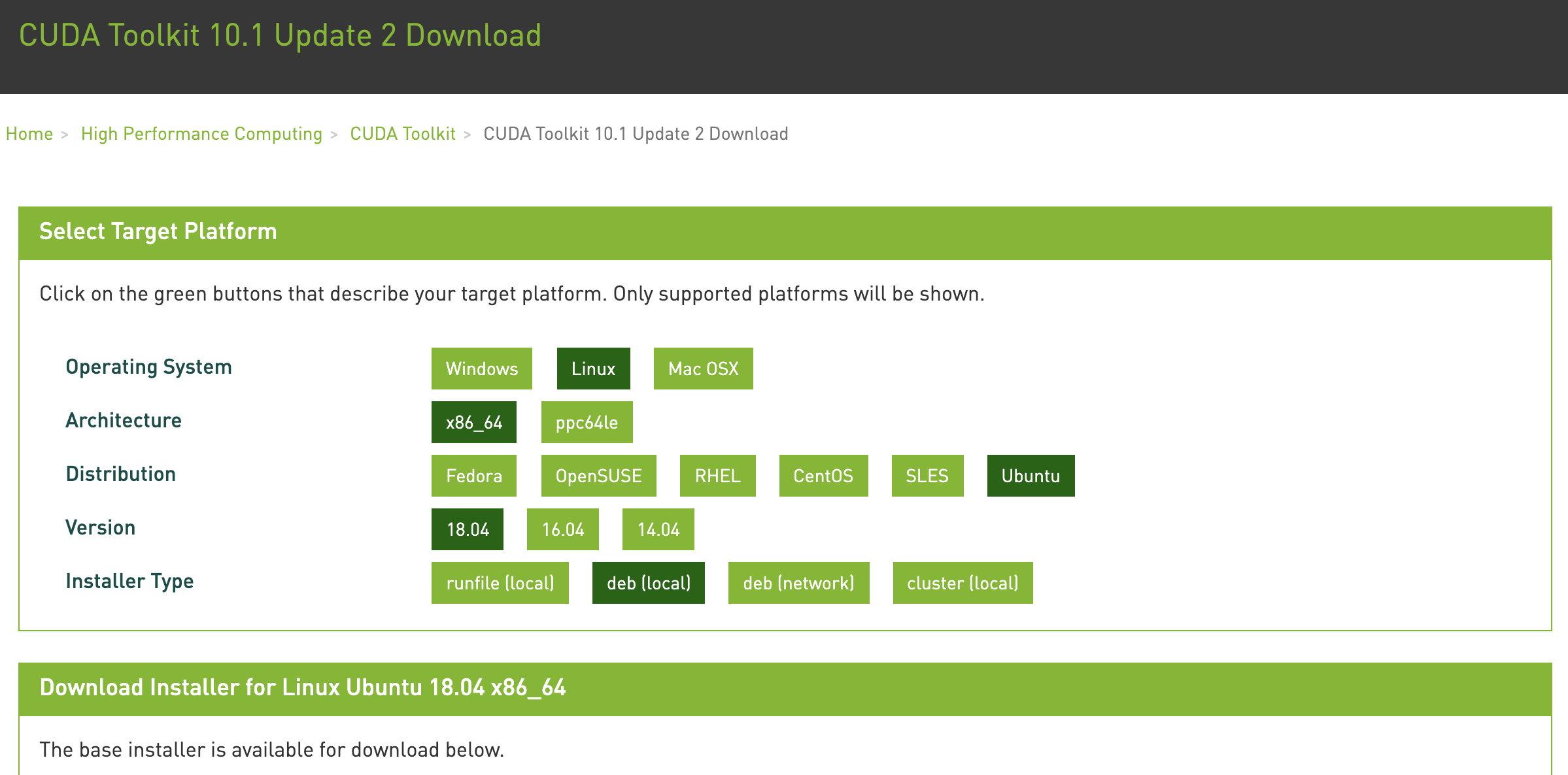Pick RHEL as the distribution
The width and height of the screenshot is (1568, 775).
717,476
